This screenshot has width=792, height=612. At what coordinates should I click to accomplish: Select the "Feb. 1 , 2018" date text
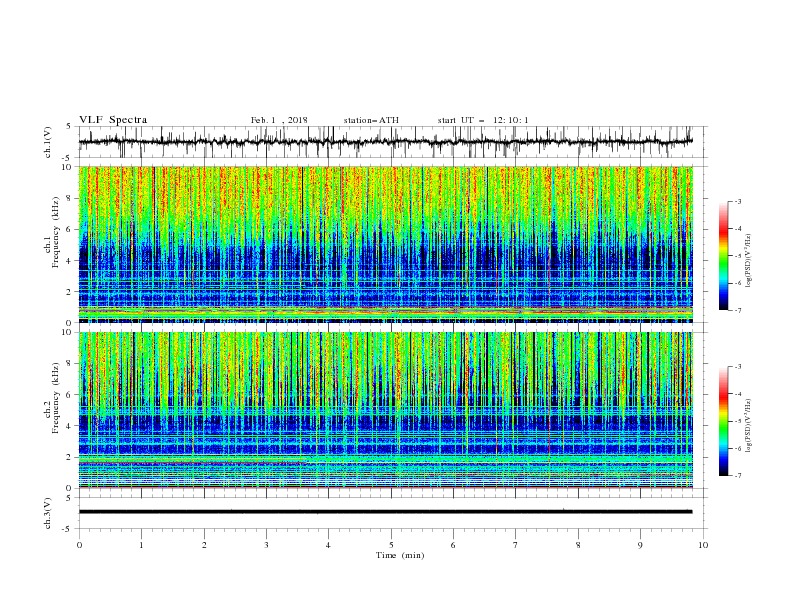coord(279,120)
